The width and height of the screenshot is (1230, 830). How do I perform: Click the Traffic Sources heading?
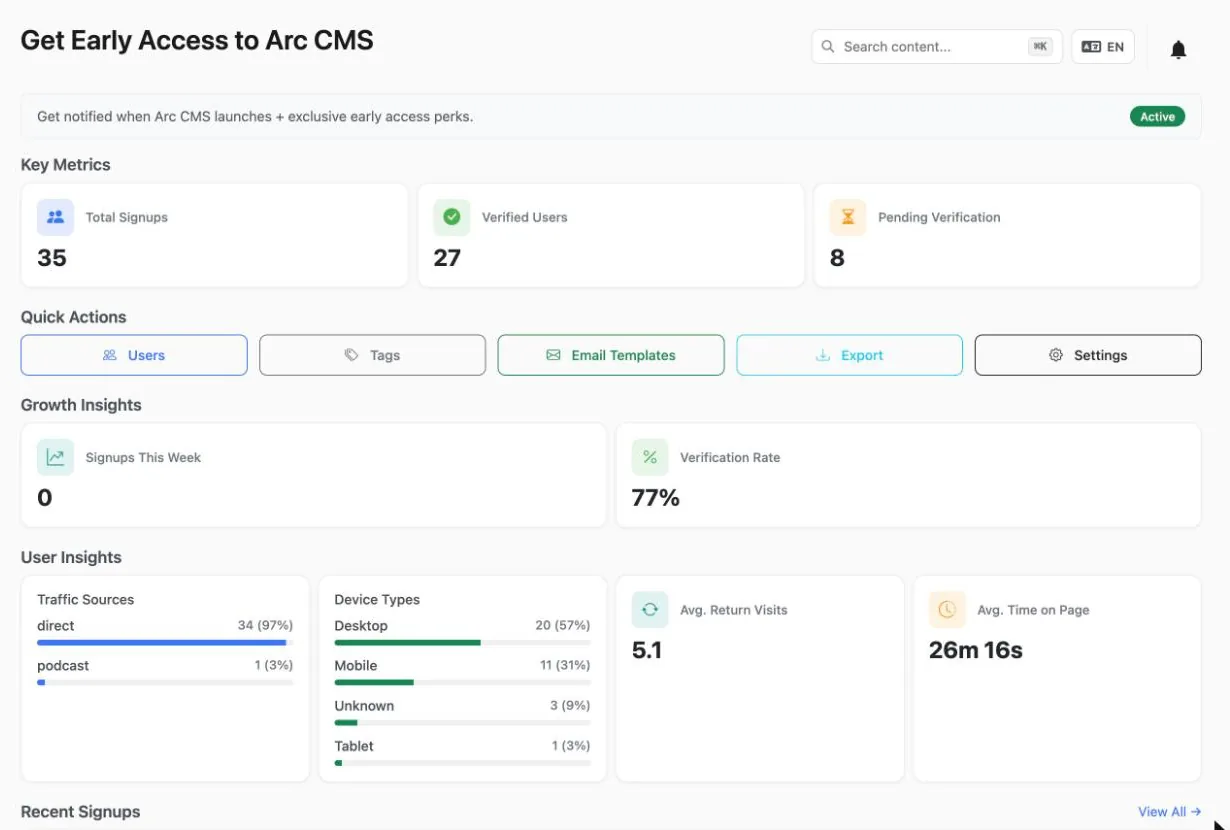85,600
